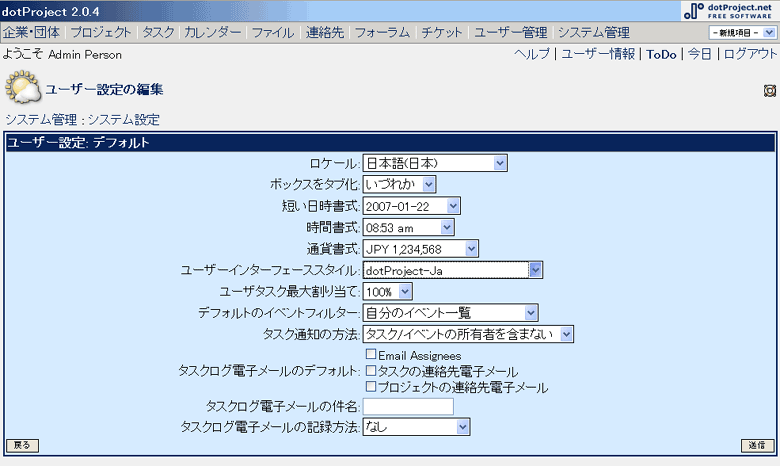Check the Email Assignees checkbox
This screenshot has width=780, height=466.
tap(371, 354)
